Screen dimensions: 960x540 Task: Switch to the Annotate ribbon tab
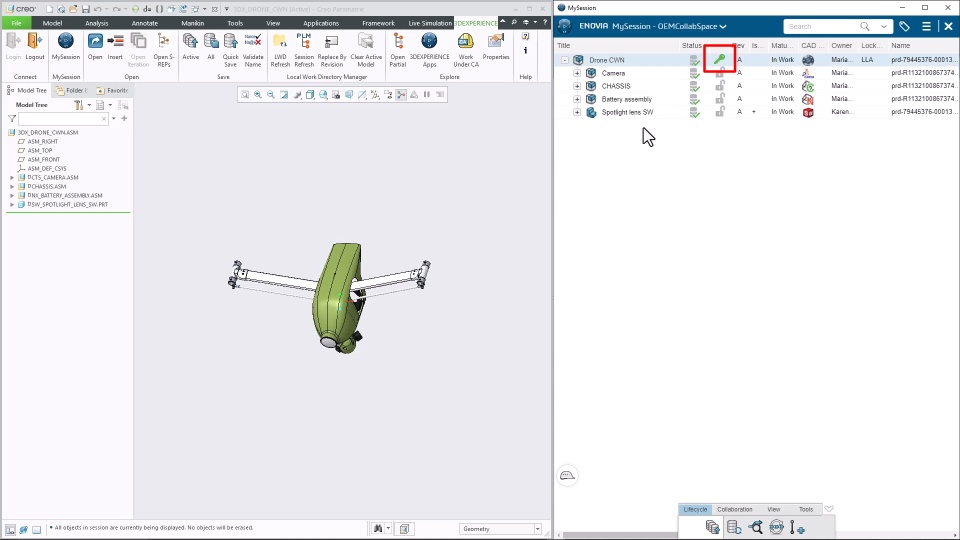click(144, 23)
